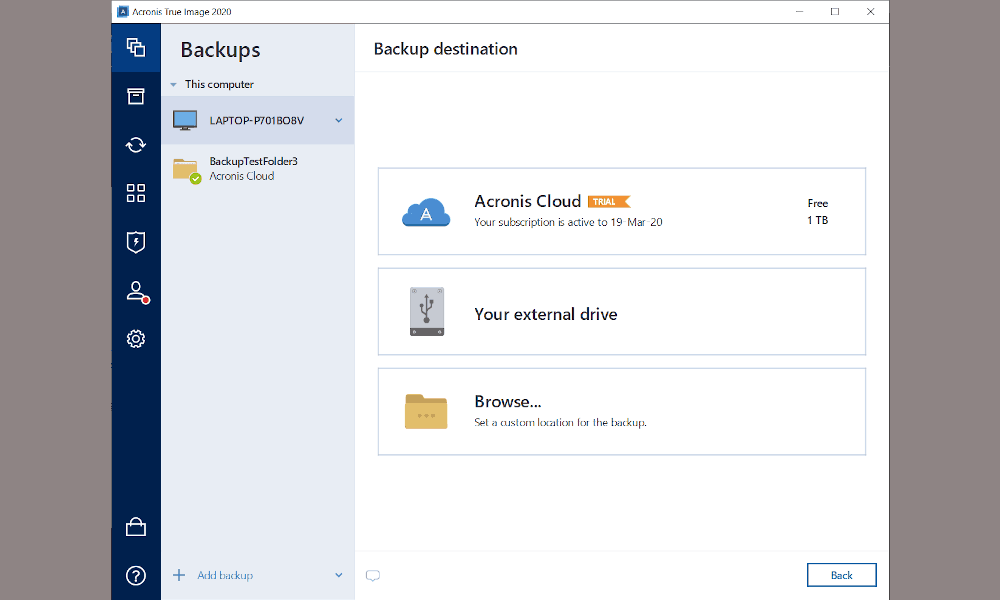Select the LAPTOP-P701BO8V backup entry

click(x=255, y=121)
